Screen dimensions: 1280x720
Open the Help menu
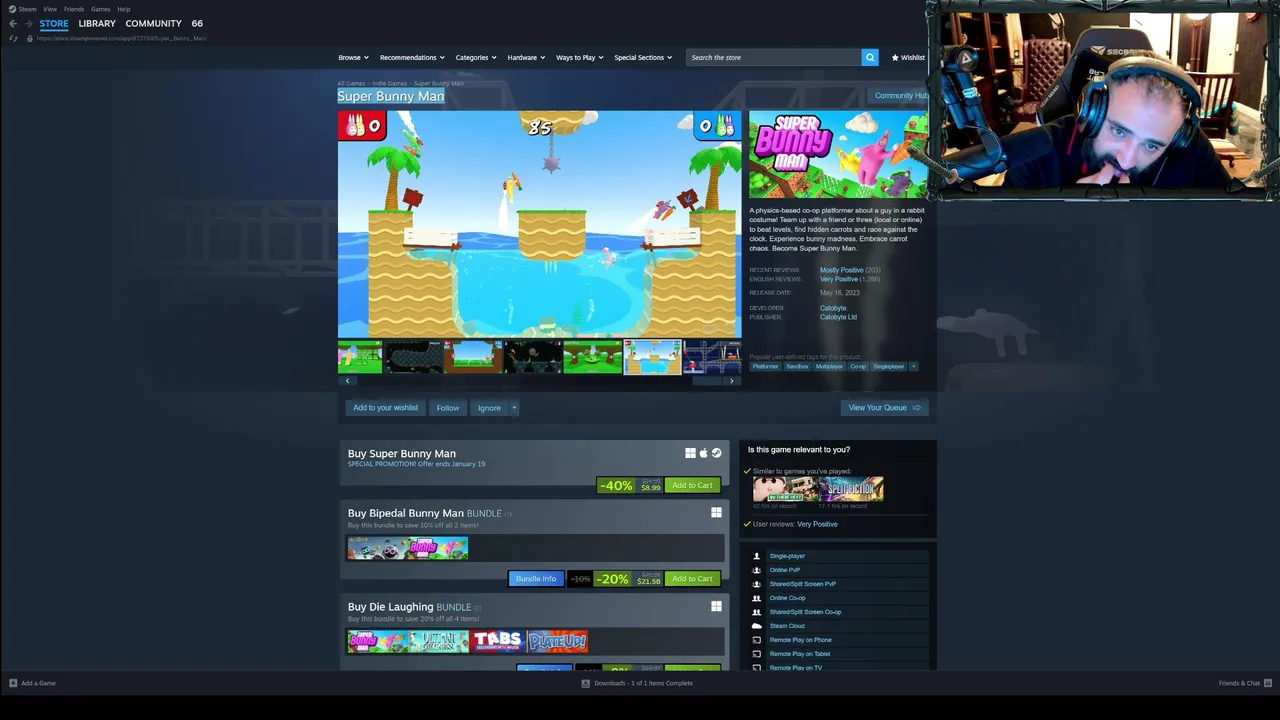click(x=124, y=9)
